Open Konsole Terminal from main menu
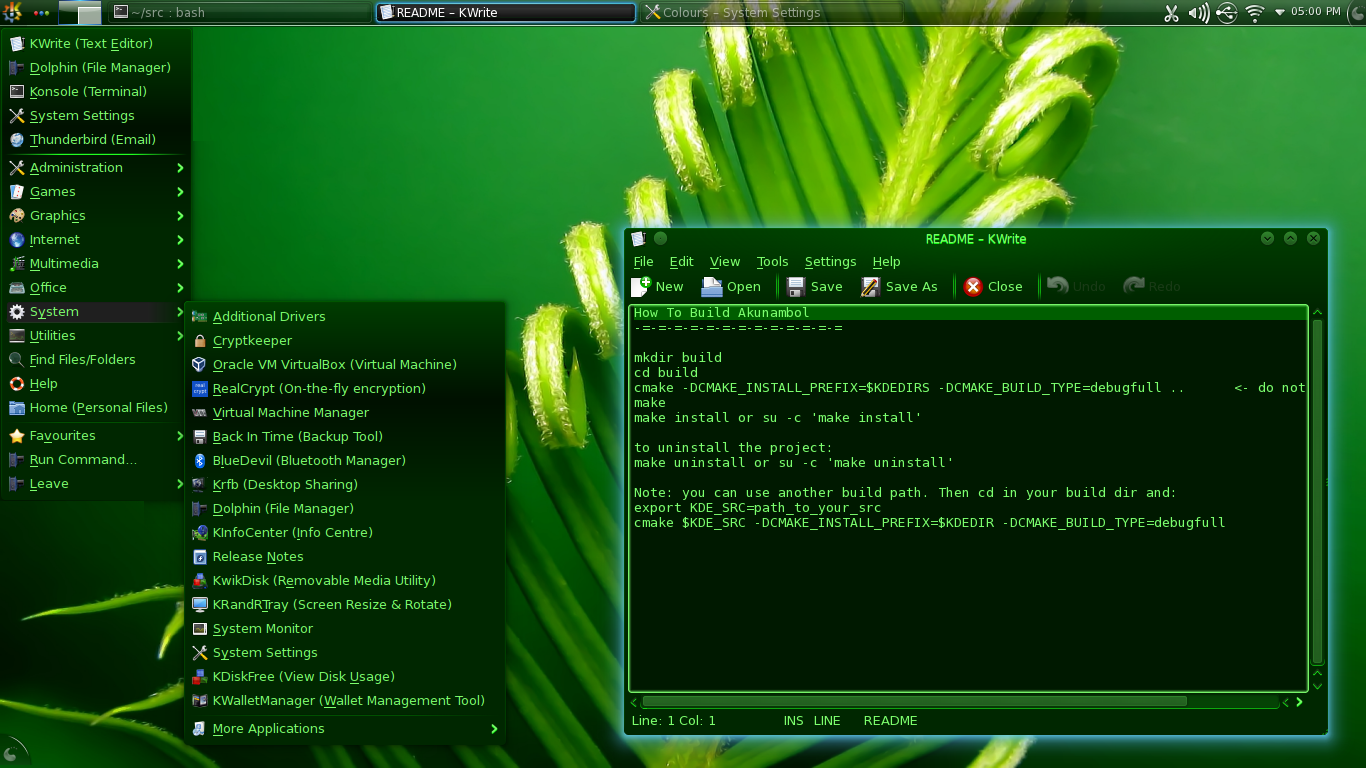Screen dimensions: 1366x768 (x=97, y=91)
